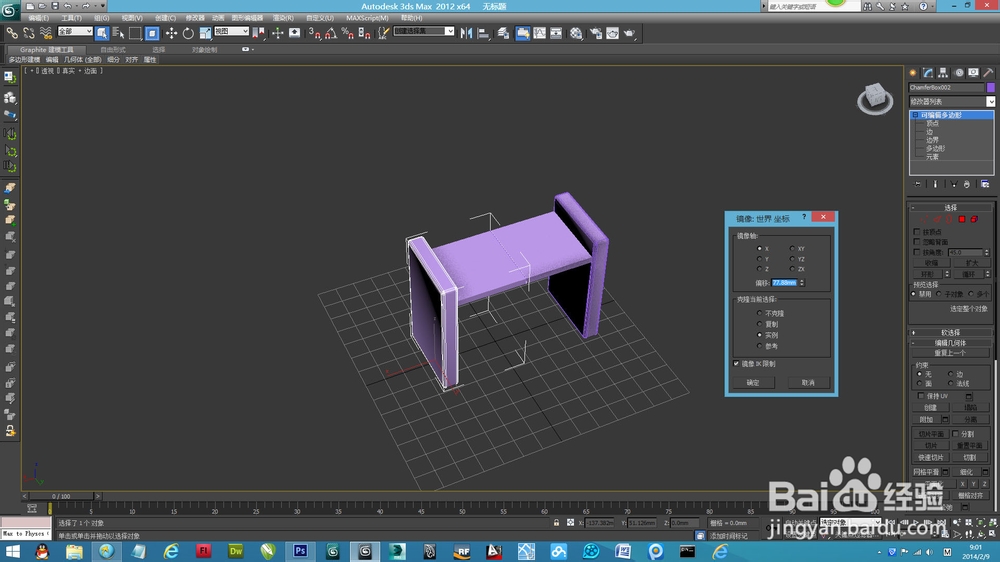This screenshot has width=1000, height=562.
Task: Collapse the 可编辑多边形 modifier tree
Action: coord(915,115)
